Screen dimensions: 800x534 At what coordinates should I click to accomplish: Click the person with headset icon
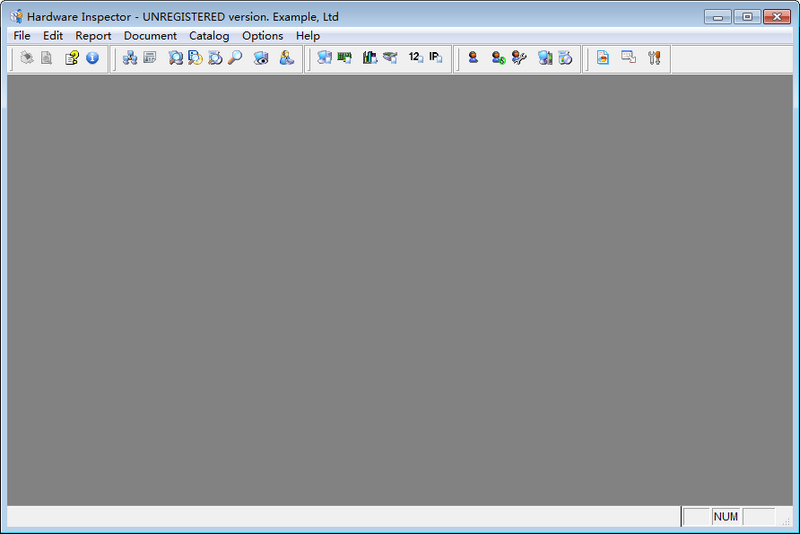[286, 58]
